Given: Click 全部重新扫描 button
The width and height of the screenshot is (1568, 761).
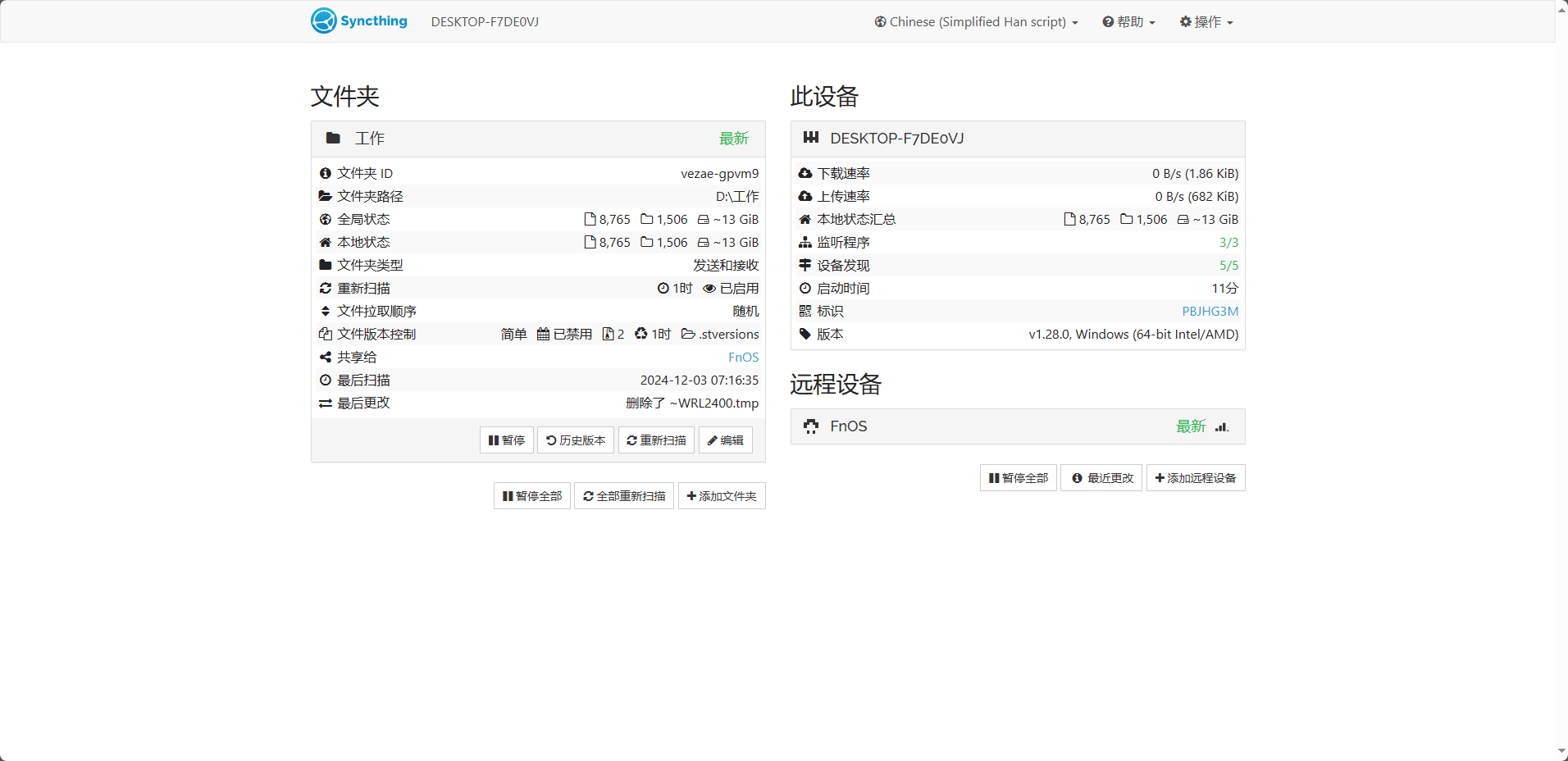Looking at the screenshot, I should click(624, 496).
